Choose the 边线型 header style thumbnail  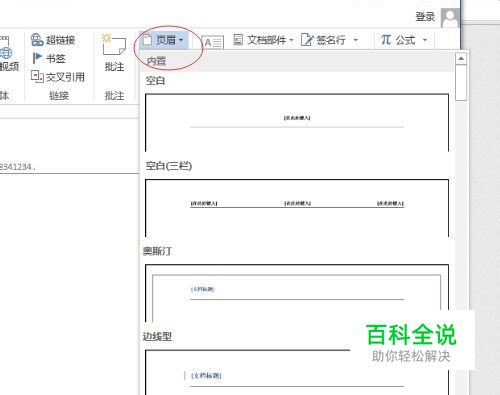[x=297, y=372]
